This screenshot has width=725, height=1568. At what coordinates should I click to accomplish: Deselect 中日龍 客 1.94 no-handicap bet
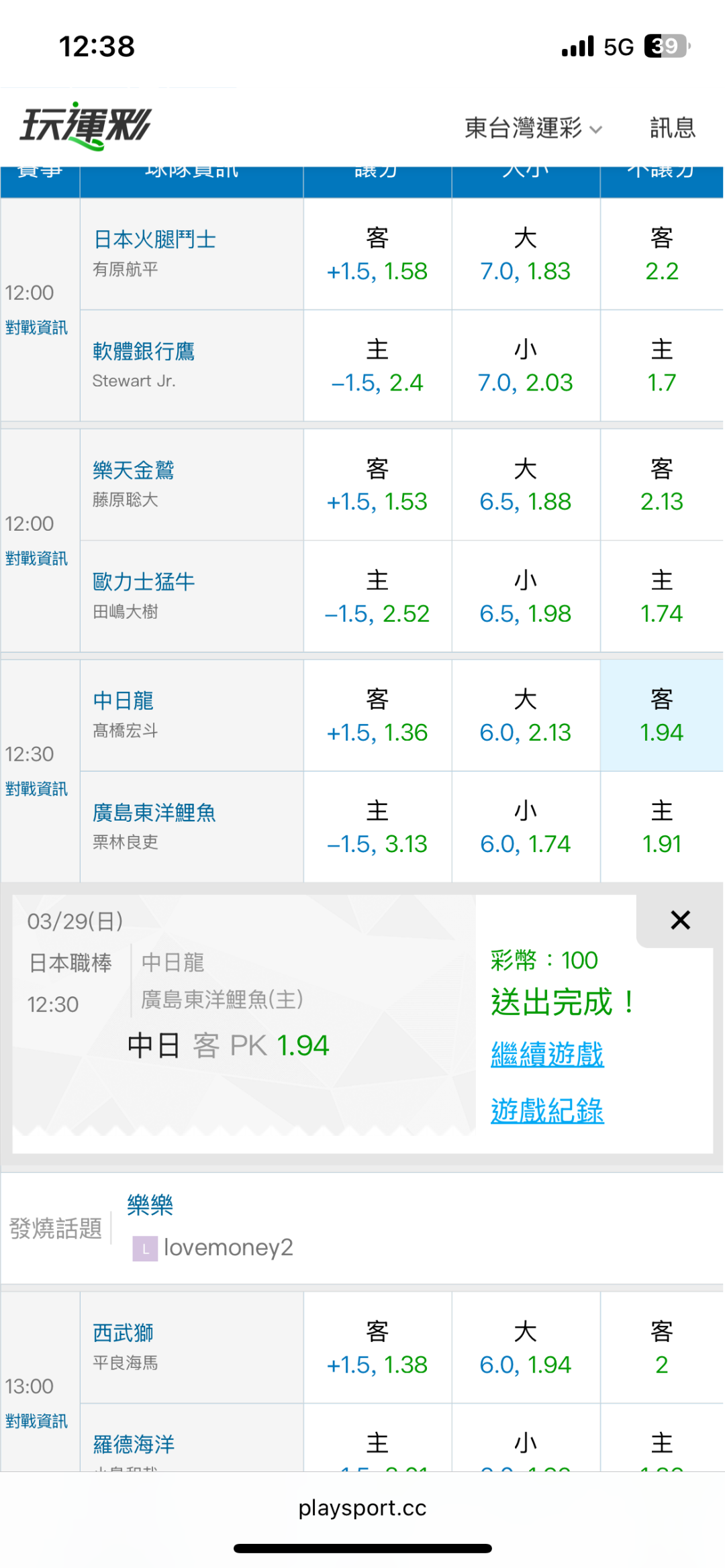[x=661, y=716]
